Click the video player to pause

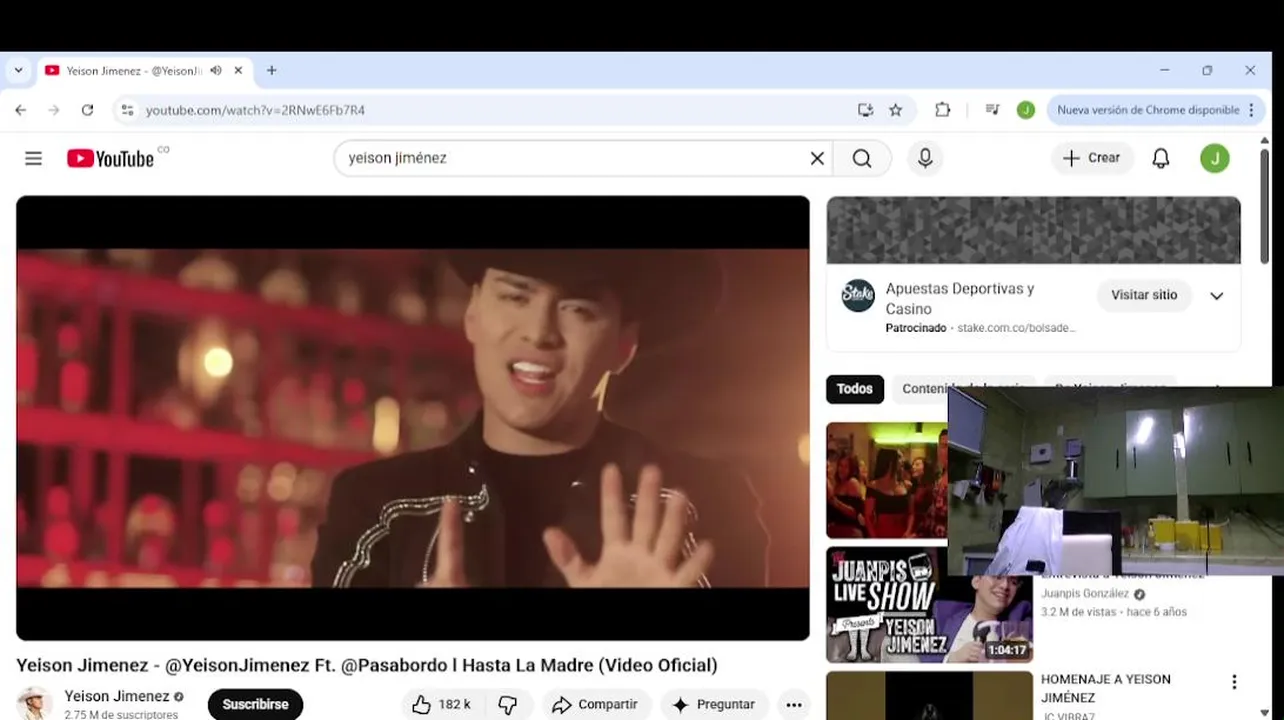coord(412,418)
